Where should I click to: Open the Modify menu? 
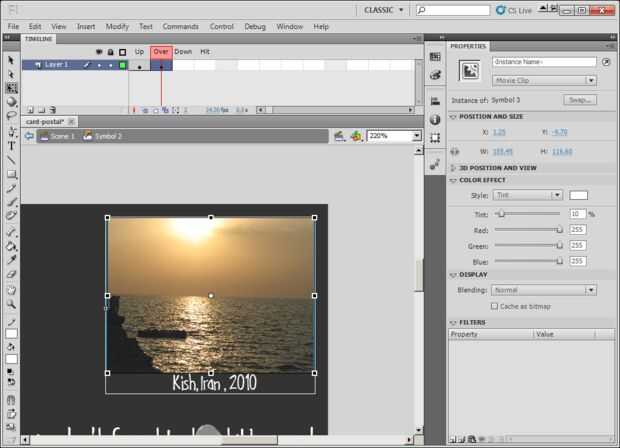pos(117,26)
